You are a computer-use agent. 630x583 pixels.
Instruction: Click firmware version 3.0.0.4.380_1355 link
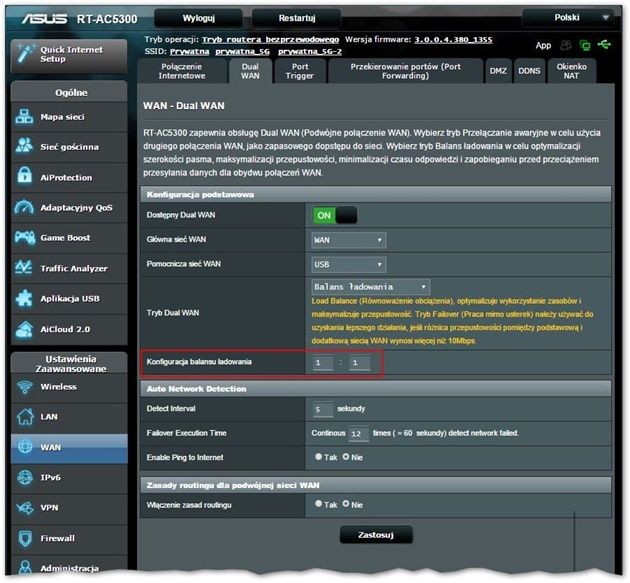(x=453, y=39)
